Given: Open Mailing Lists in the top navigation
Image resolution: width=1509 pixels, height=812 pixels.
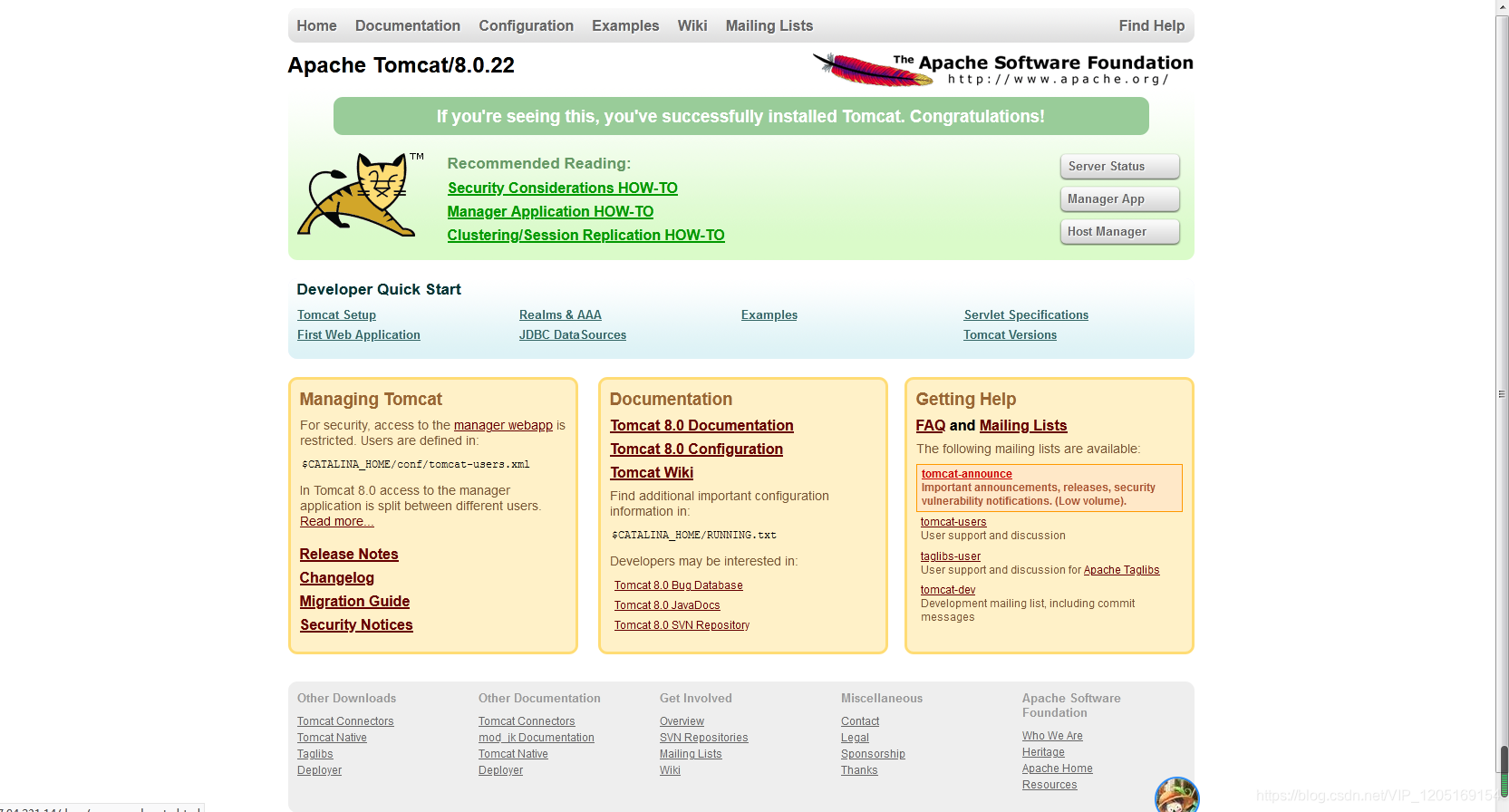Looking at the screenshot, I should click(x=769, y=25).
